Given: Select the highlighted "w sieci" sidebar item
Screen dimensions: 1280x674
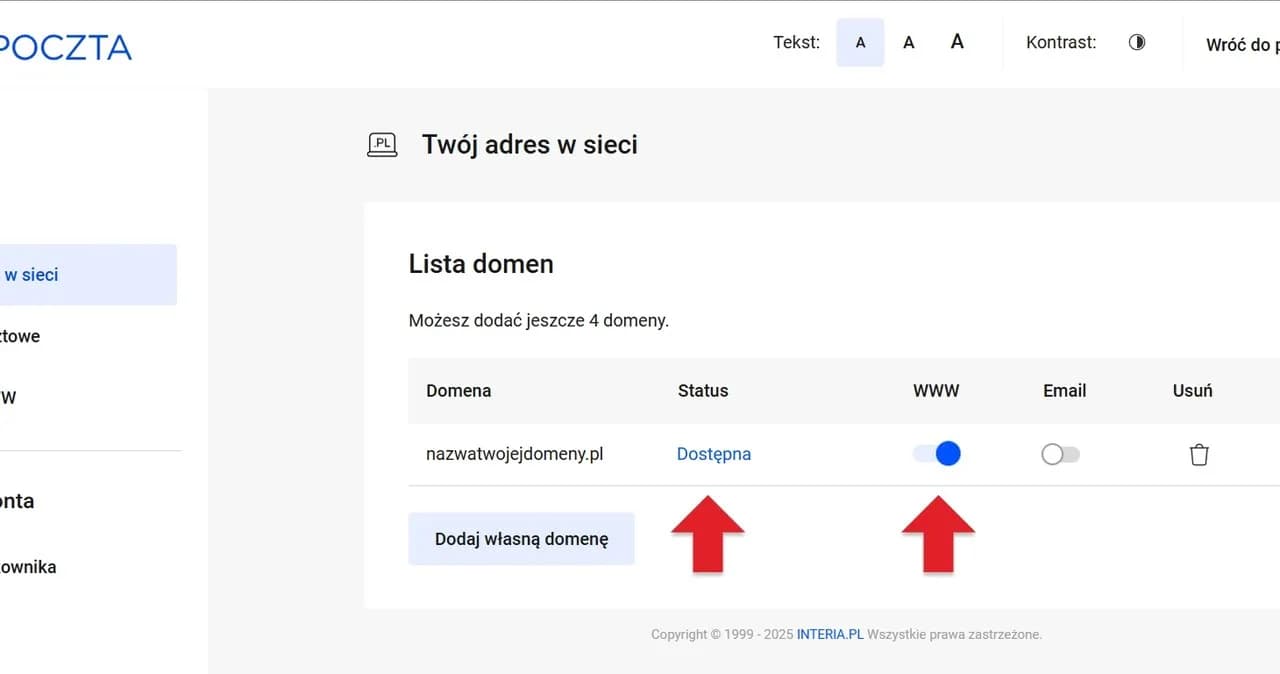Looking at the screenshot, I should [80, 275].
